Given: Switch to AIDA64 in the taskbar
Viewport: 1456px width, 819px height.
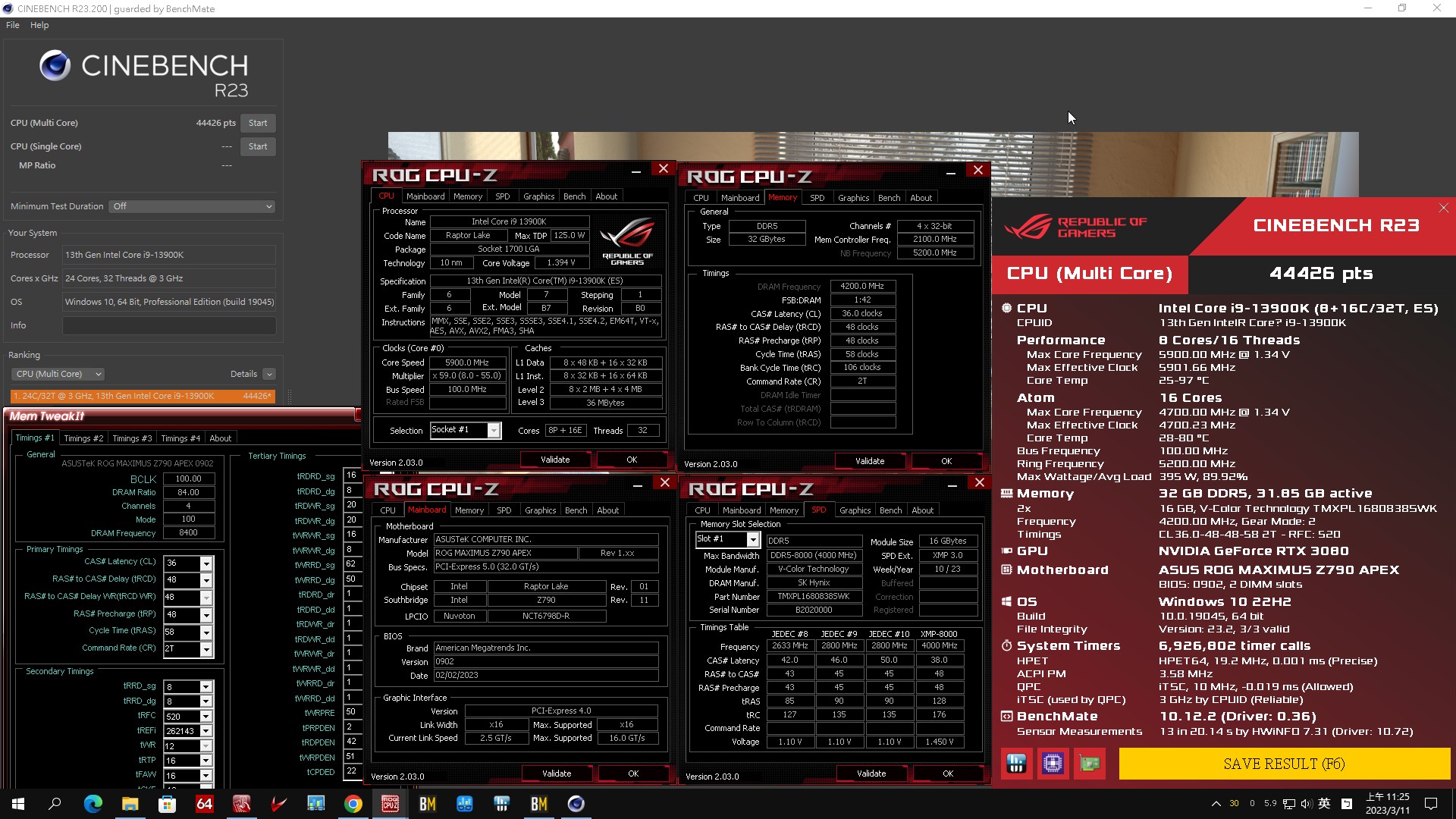Looking at the screenshot, I should [204, 804].
